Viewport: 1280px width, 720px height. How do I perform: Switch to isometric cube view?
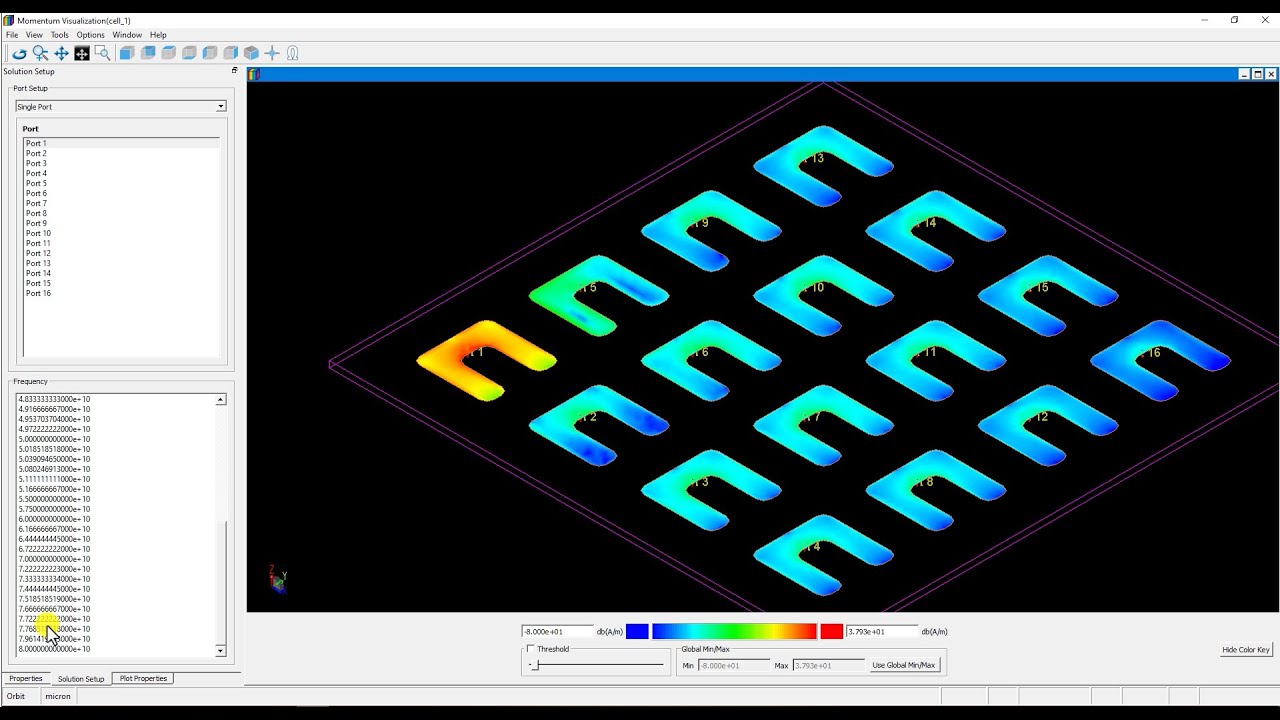coord(251,53)
